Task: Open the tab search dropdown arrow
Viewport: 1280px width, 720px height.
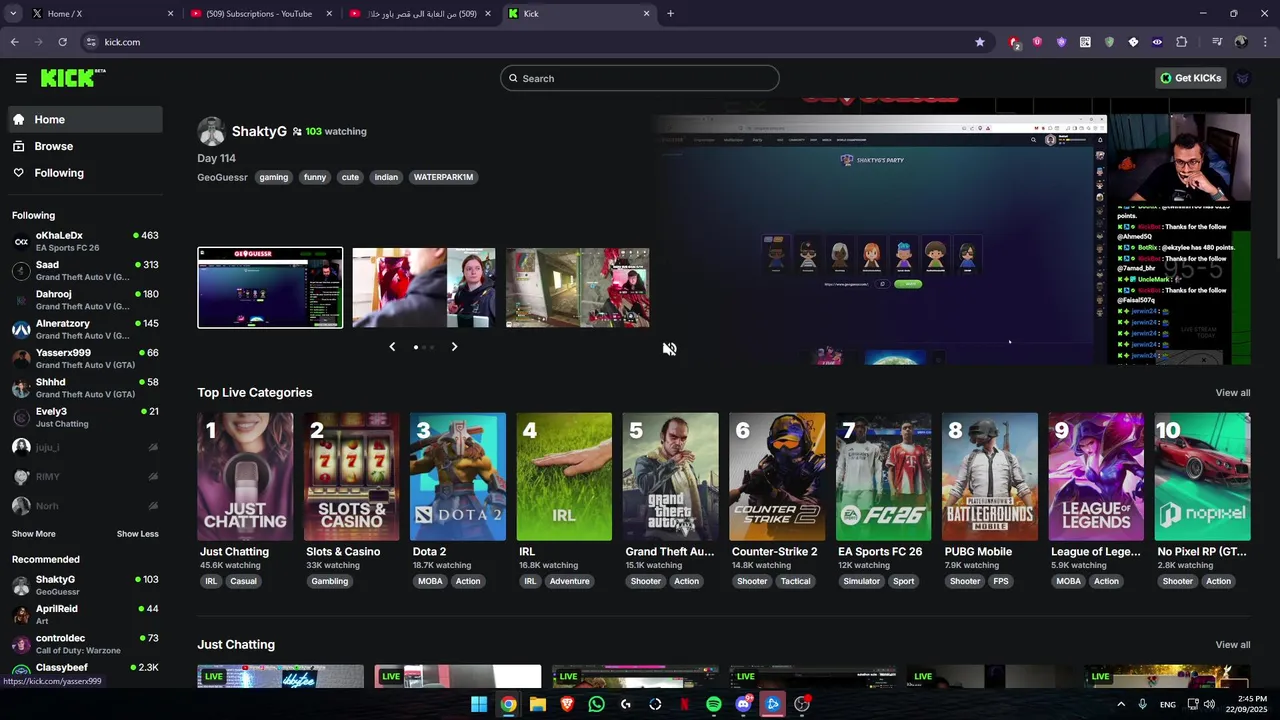Action: pyautogui.click(x=12, y=14)
